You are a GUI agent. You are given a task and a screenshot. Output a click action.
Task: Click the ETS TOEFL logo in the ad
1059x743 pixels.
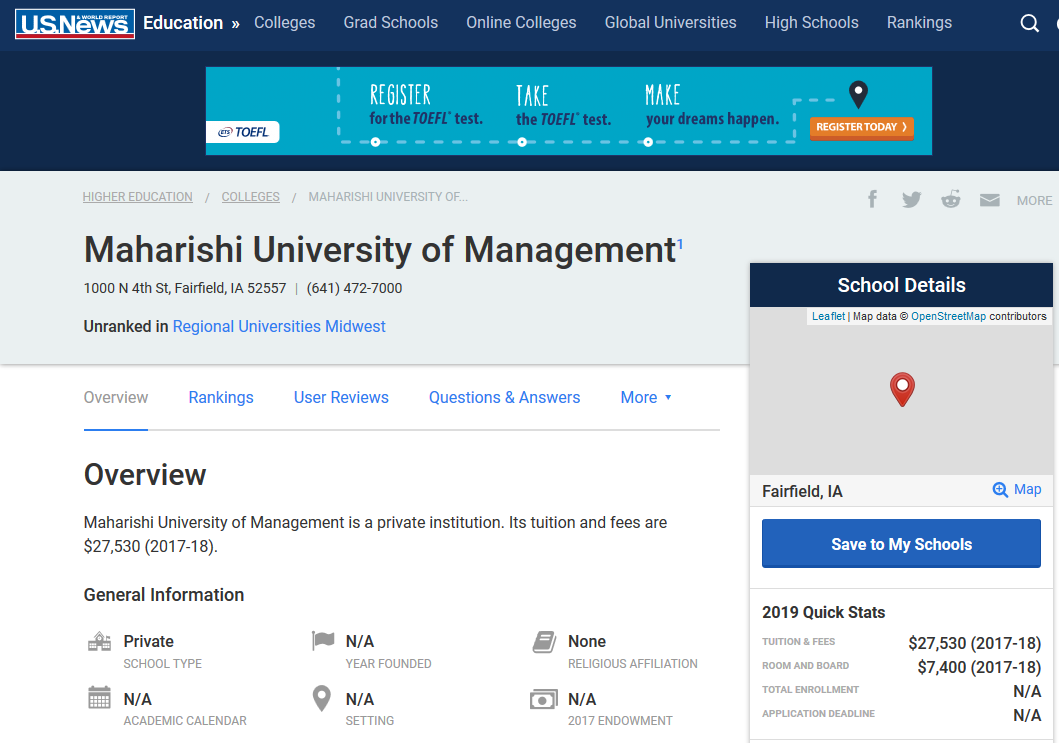point(243,132)
